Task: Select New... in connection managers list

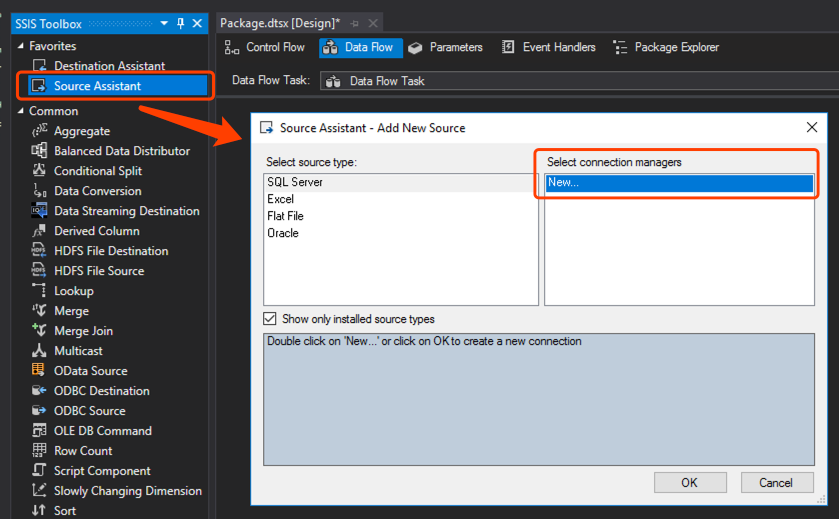Action: 679,182
